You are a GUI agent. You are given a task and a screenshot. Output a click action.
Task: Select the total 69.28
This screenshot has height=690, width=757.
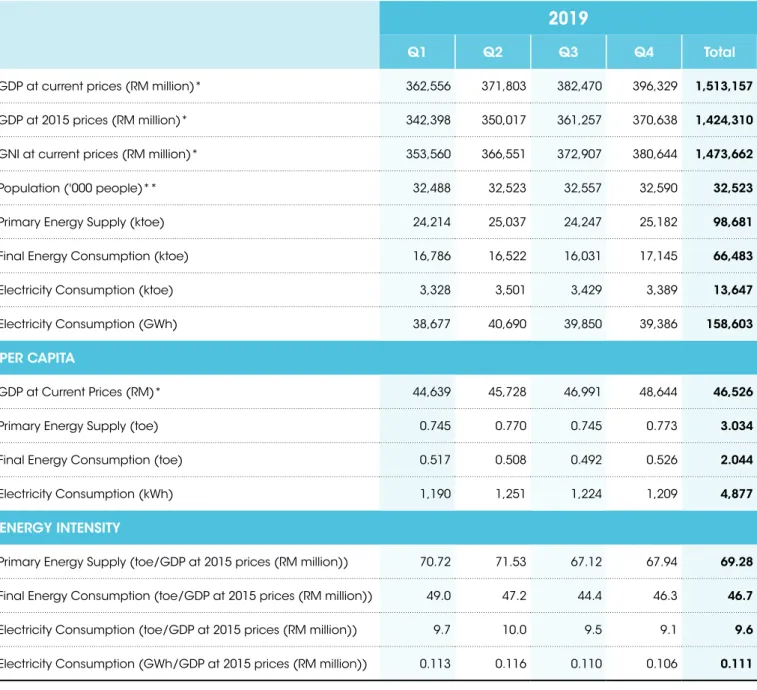[x=737, y=562]
